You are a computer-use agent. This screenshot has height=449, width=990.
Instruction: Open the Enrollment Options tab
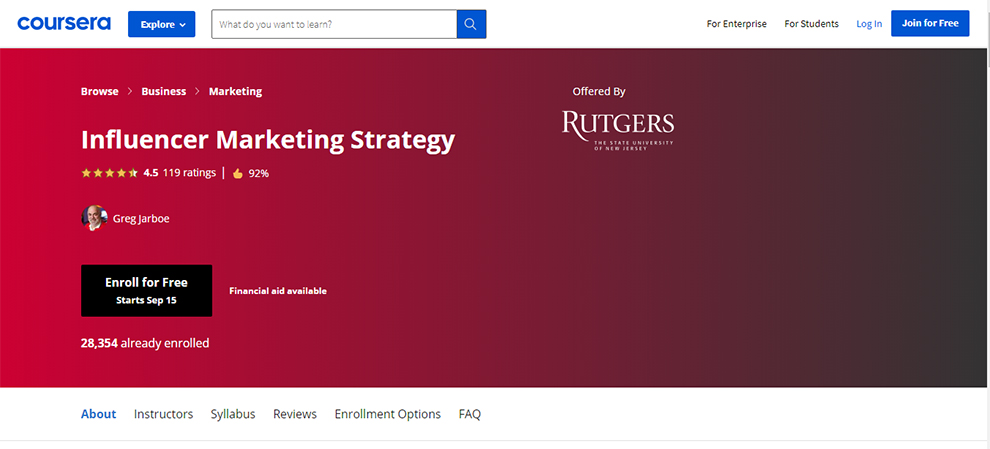(x=388, y=414)
